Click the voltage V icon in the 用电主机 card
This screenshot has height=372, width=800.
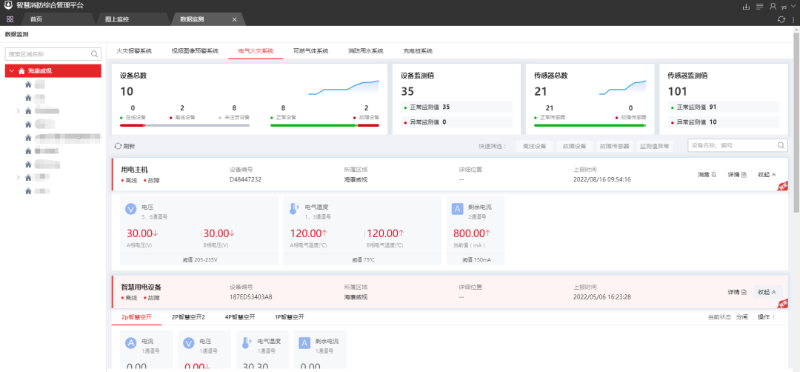[x=131, y=210]
